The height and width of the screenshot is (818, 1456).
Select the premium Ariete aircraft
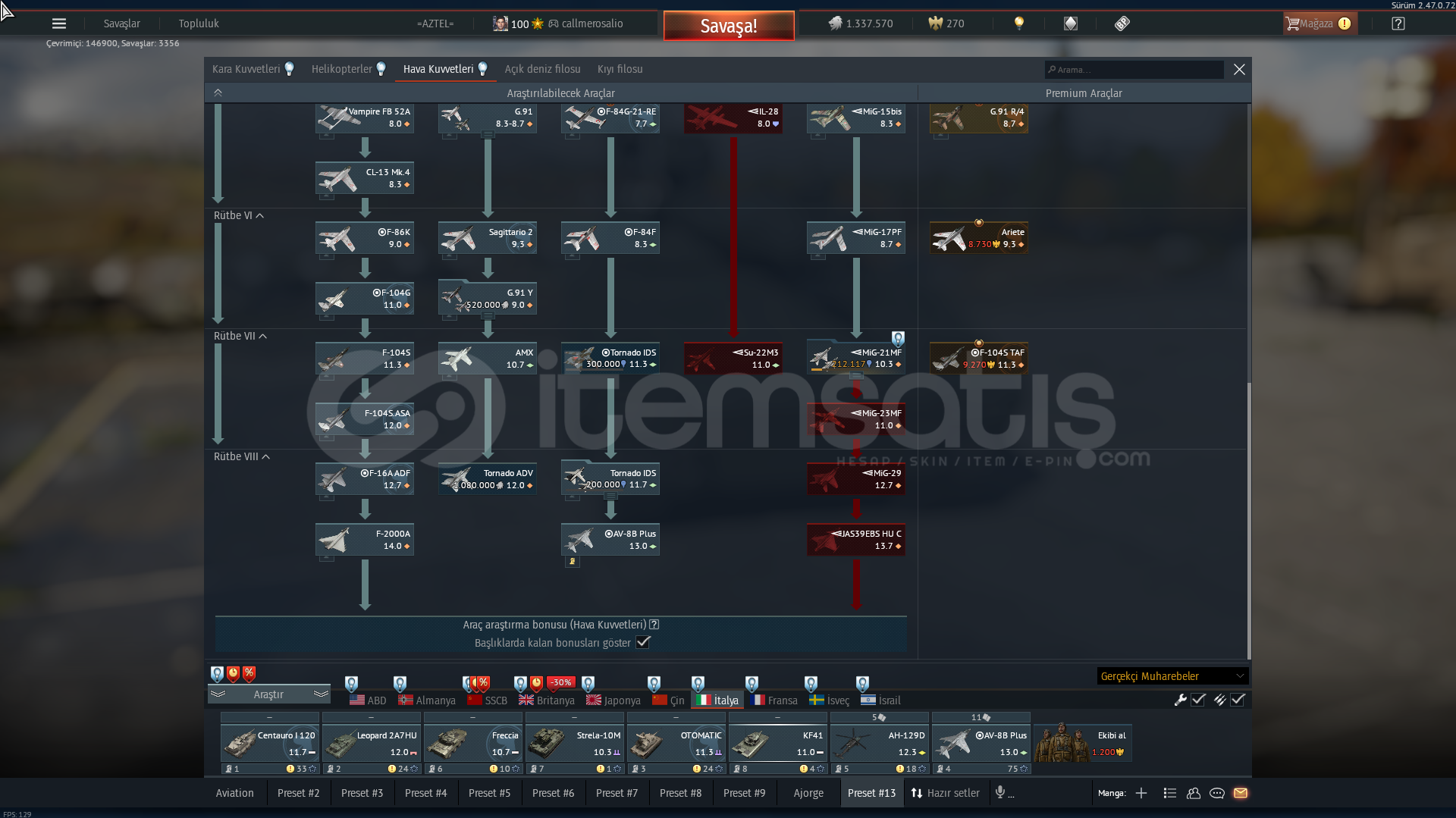point(979,238)
